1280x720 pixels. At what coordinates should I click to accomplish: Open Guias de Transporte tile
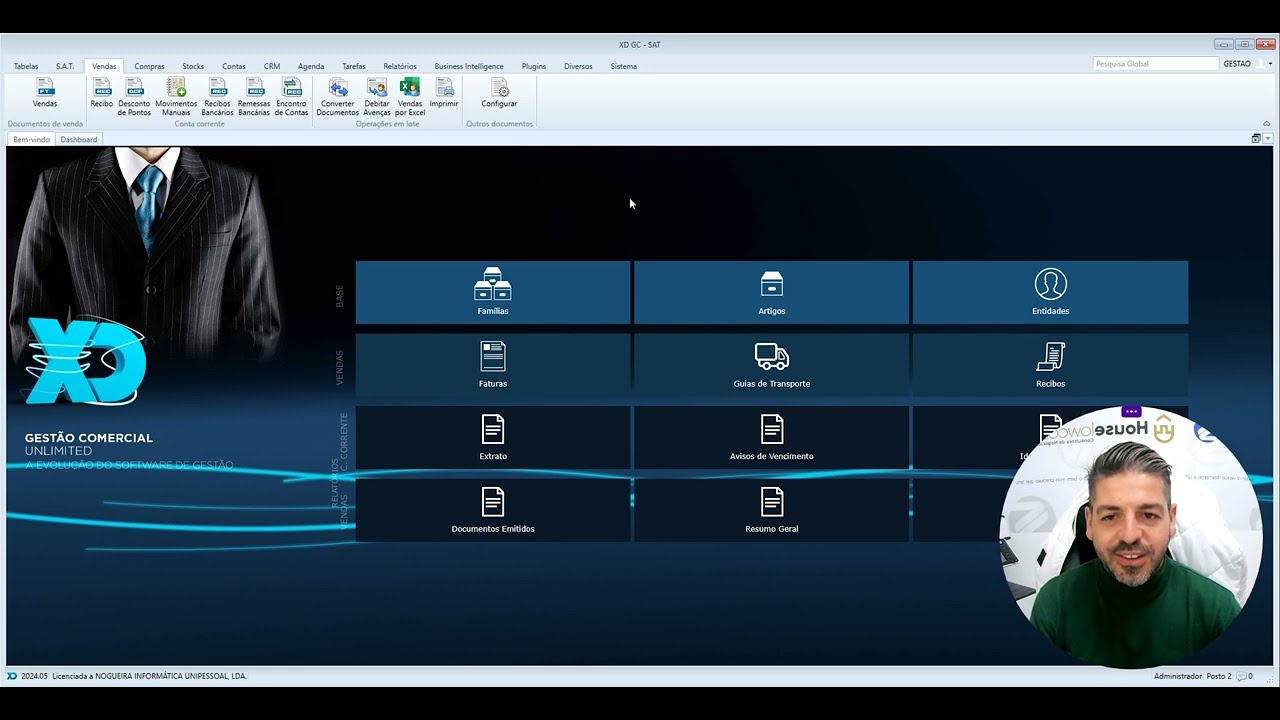[x=772, y=365]
